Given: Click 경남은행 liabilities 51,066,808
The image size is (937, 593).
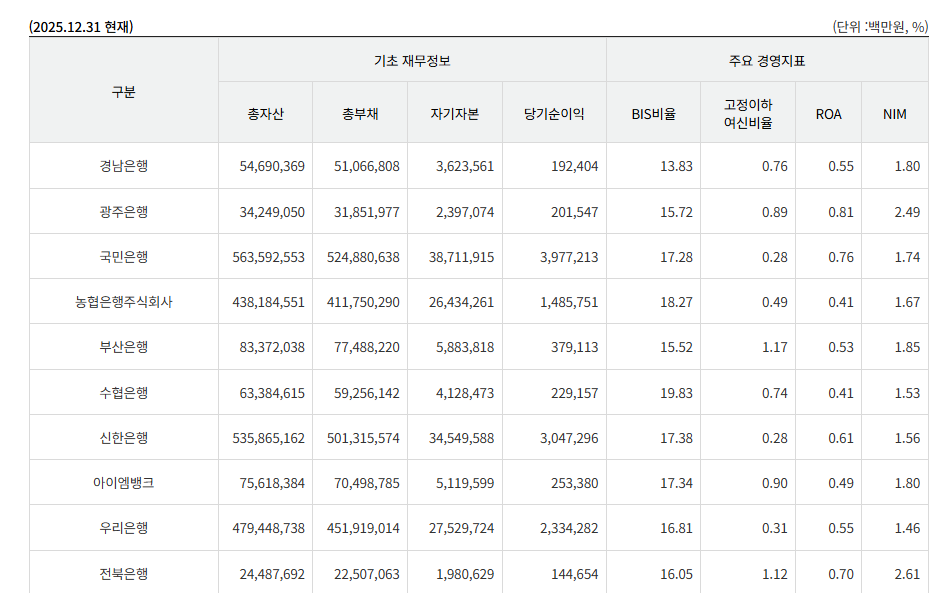Looking at the screenshot, I should pos(366,166).
